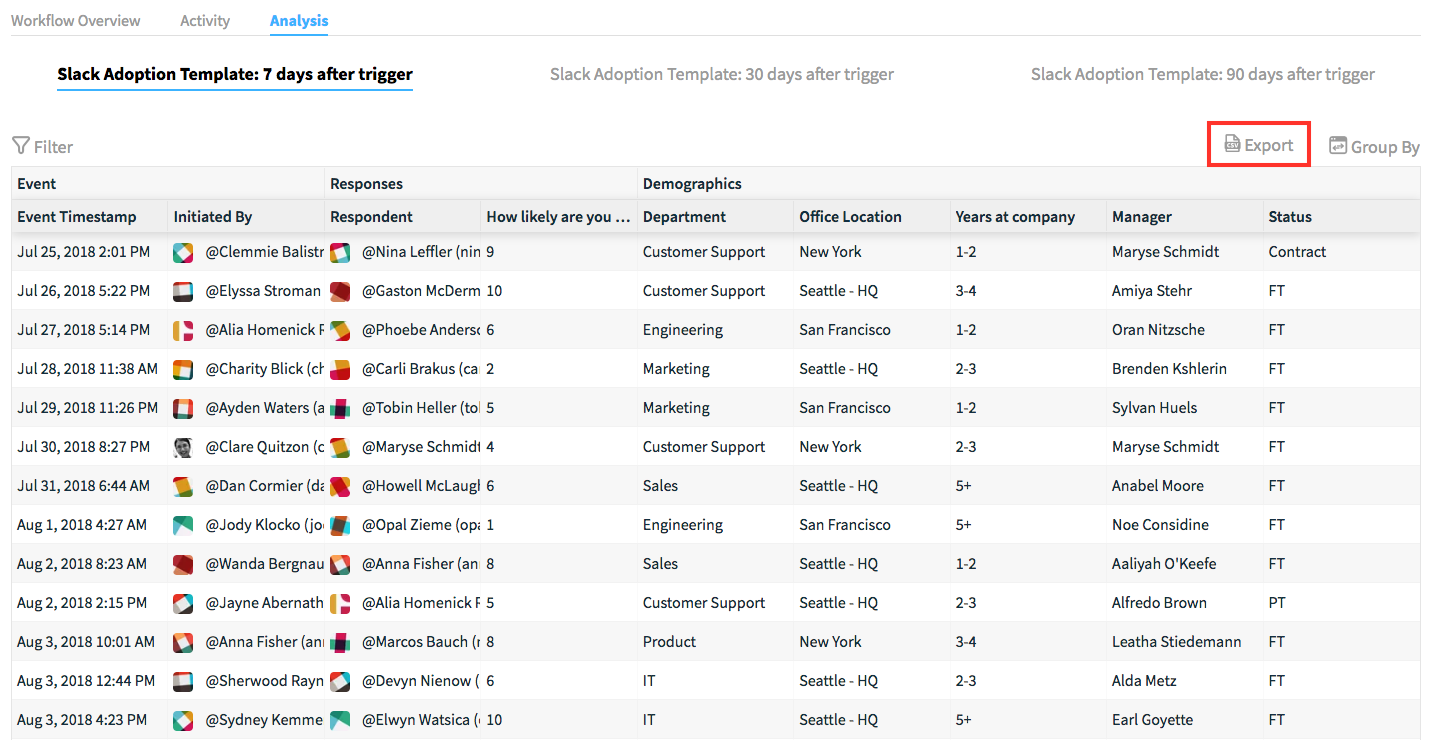The height and width of the screenshot is (740, 1432).
Task: Click the Export CSV file icon
Action: point(1232,145)
